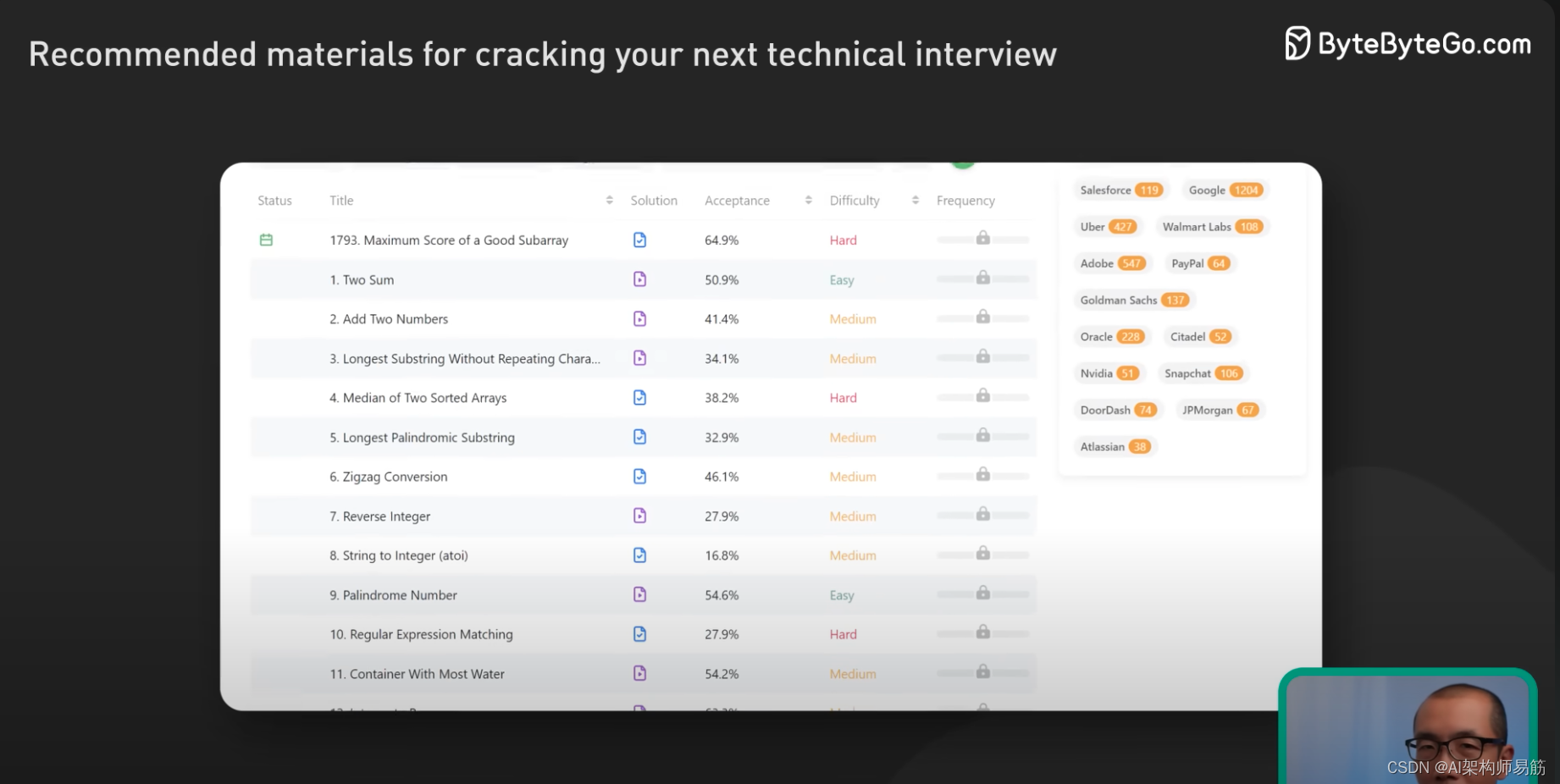Sort the table by Acceptance

coord(809,201)
